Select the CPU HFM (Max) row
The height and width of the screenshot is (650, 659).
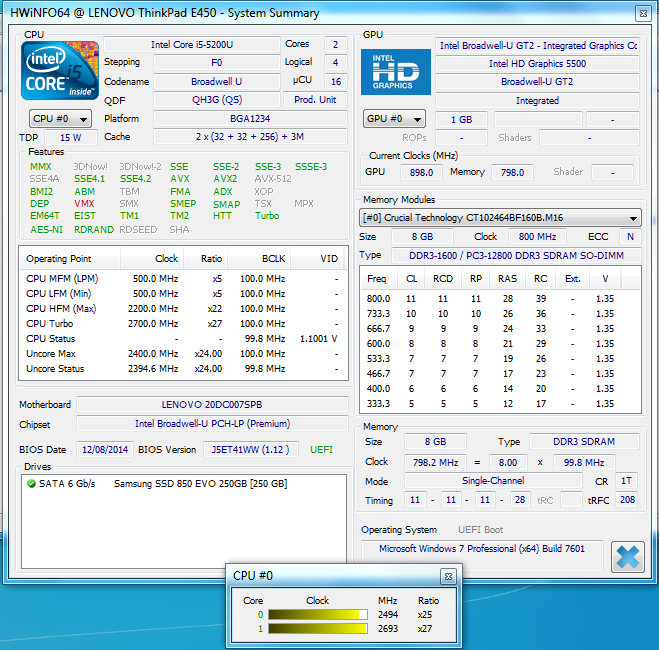click(x=182, y=309)
